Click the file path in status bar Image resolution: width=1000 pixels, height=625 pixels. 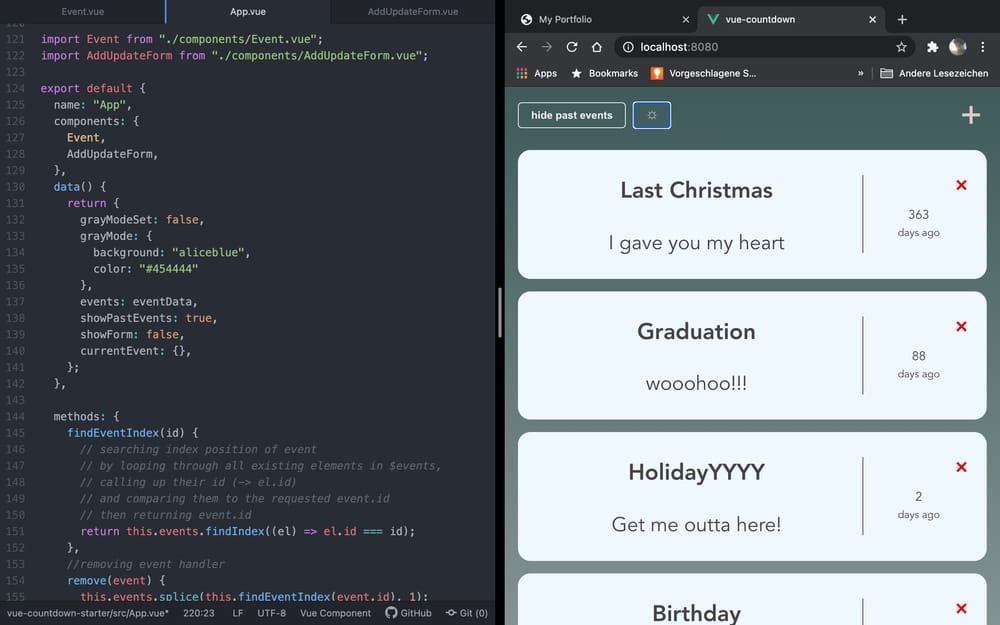[88, 613]
